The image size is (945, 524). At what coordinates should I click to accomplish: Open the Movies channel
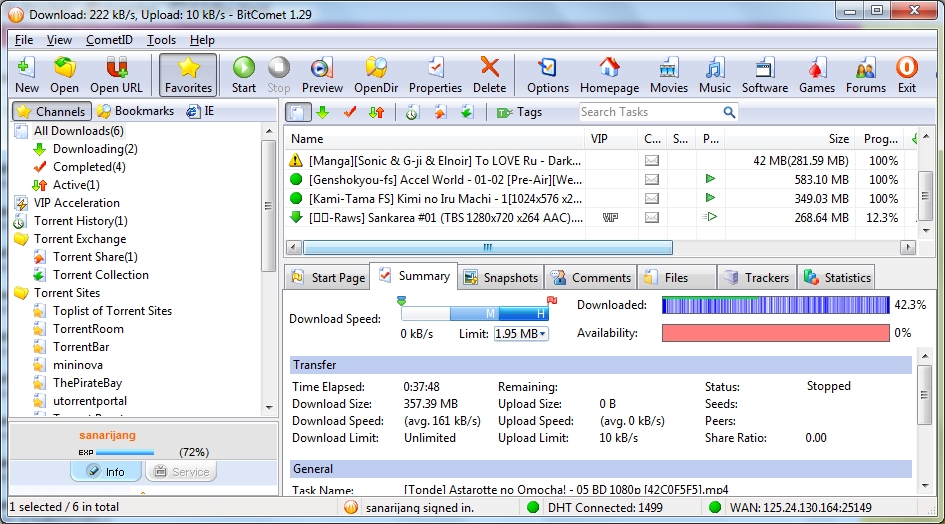[x=668, y=75]
